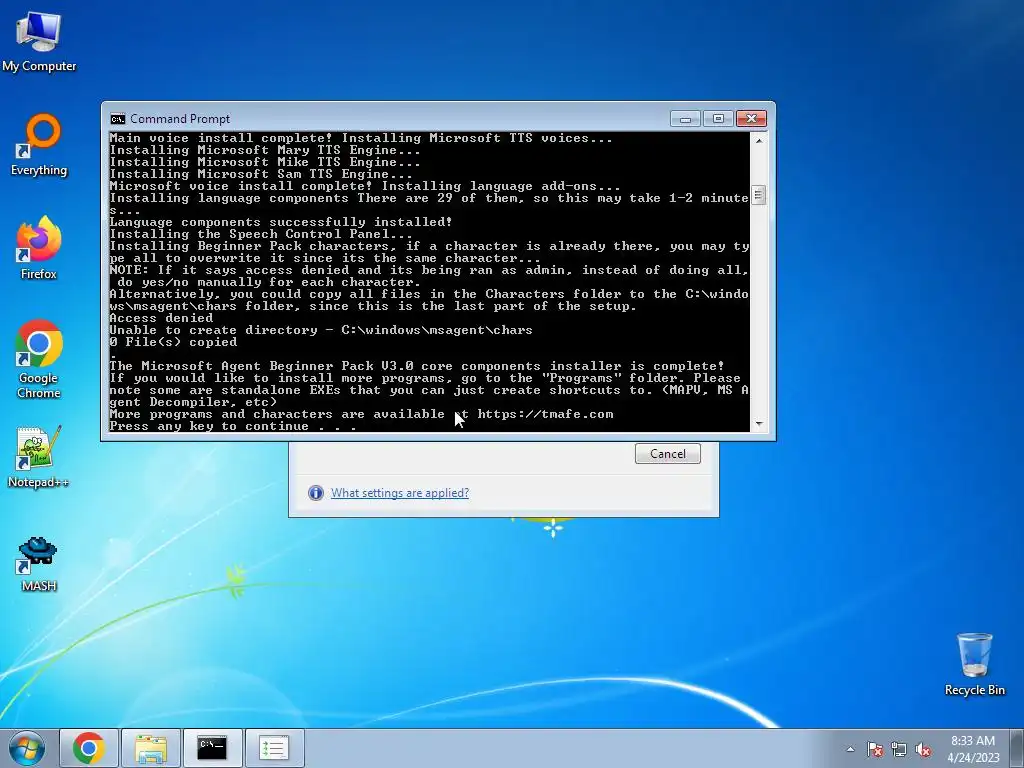Click the Command Prompt scrollbar thumb
The width and height of the screenshot is (1024, 768).
coord(759,195)
